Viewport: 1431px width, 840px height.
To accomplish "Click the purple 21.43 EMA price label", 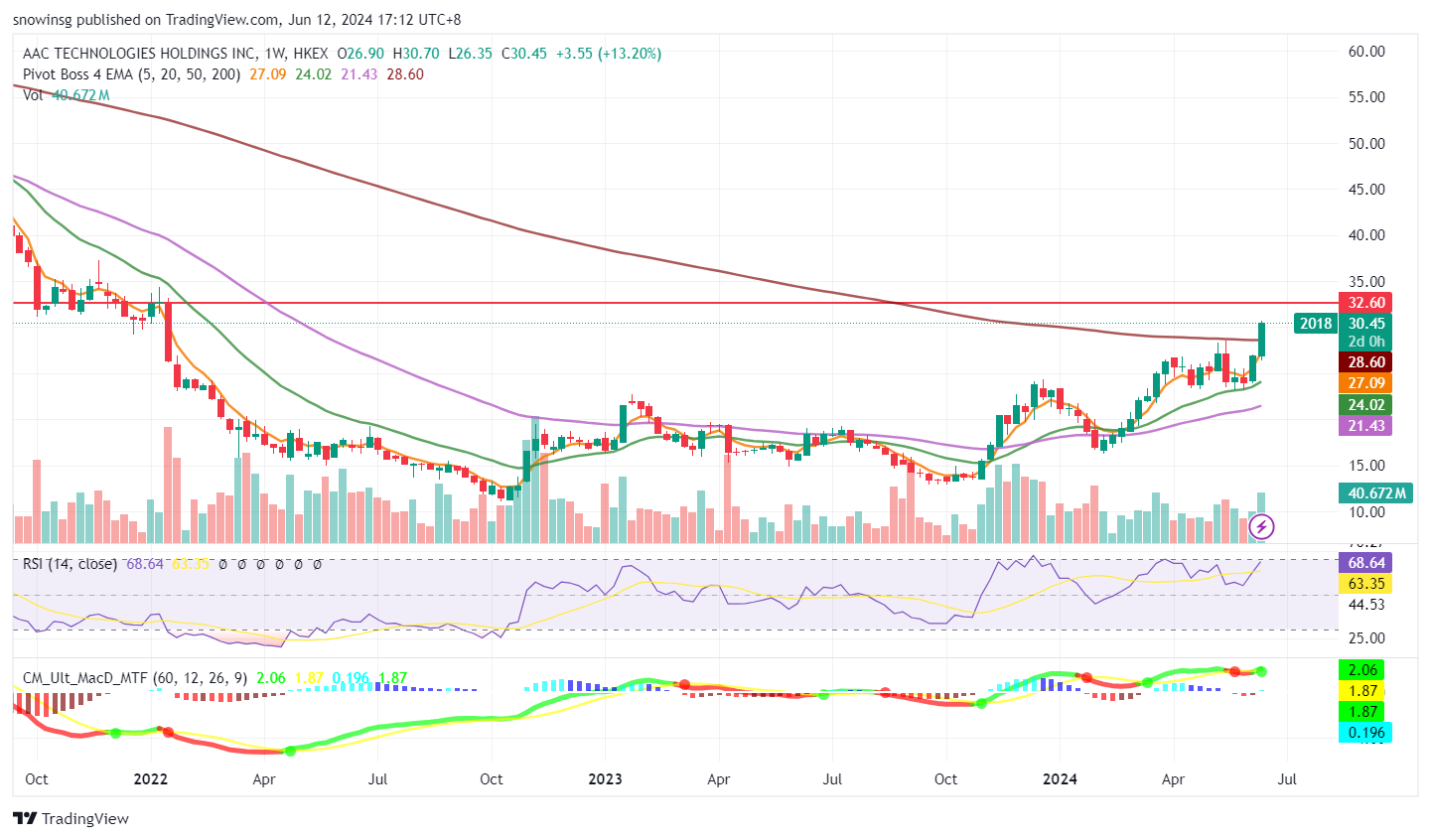I will coord(1365,426).
